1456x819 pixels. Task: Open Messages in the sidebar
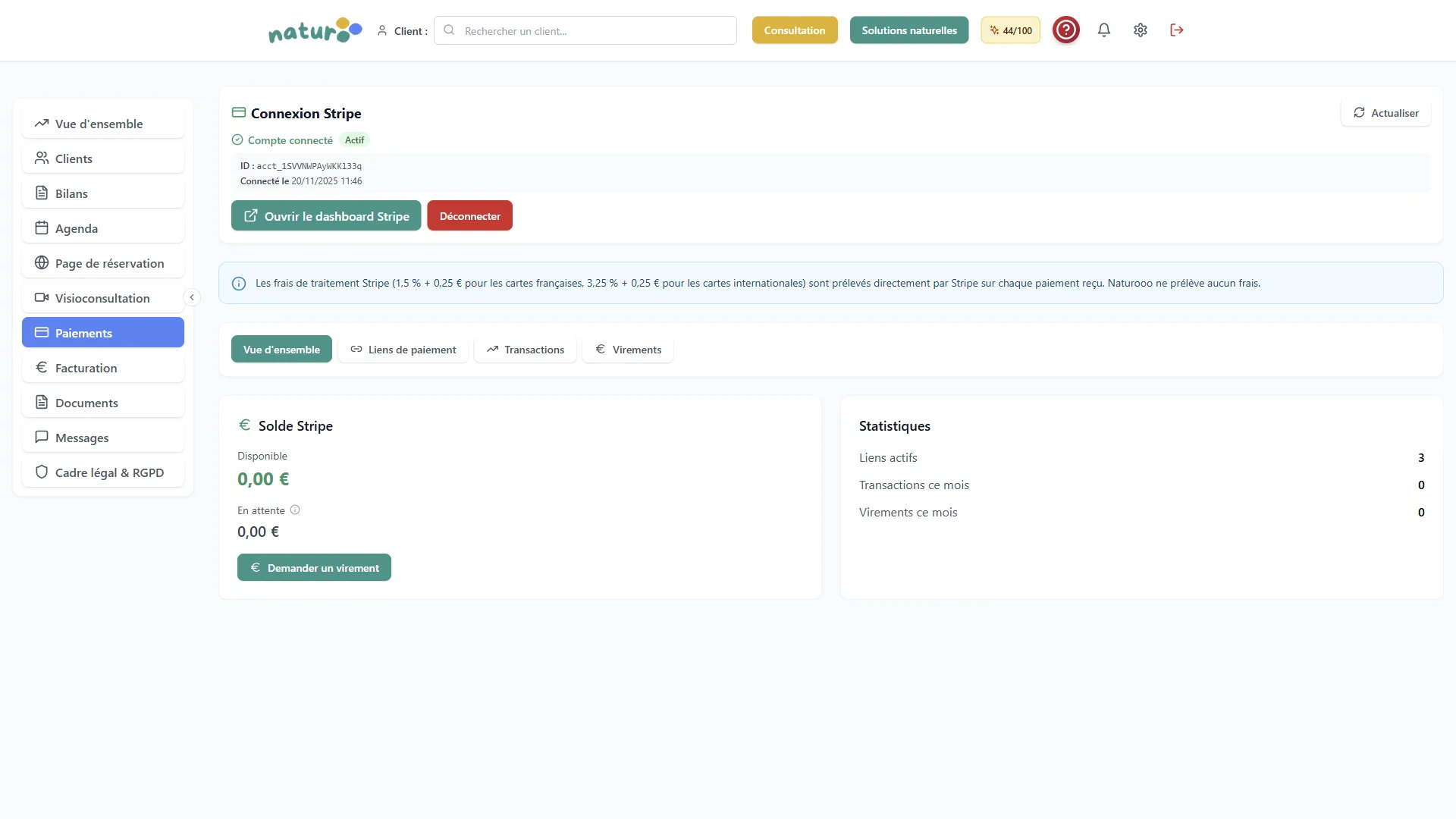click(103, 438)
